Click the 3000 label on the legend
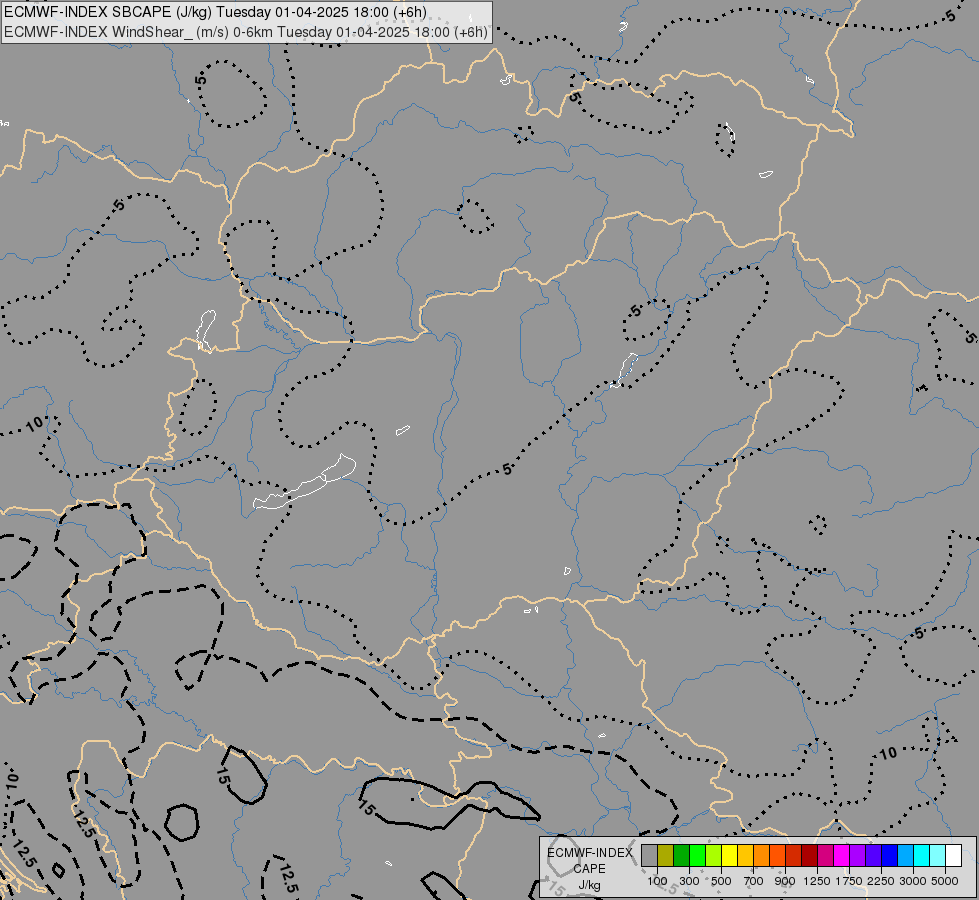 coord(913,881)
